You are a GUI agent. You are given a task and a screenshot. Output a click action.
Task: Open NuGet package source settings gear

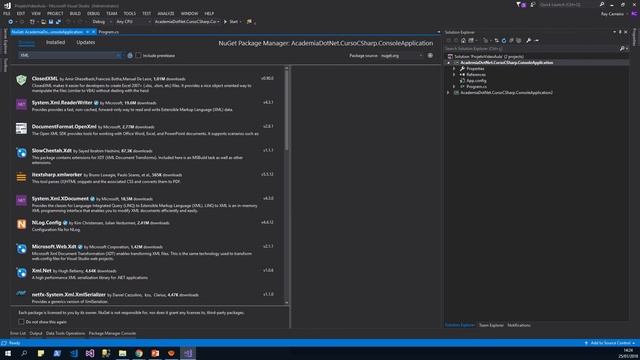[430, 56]
